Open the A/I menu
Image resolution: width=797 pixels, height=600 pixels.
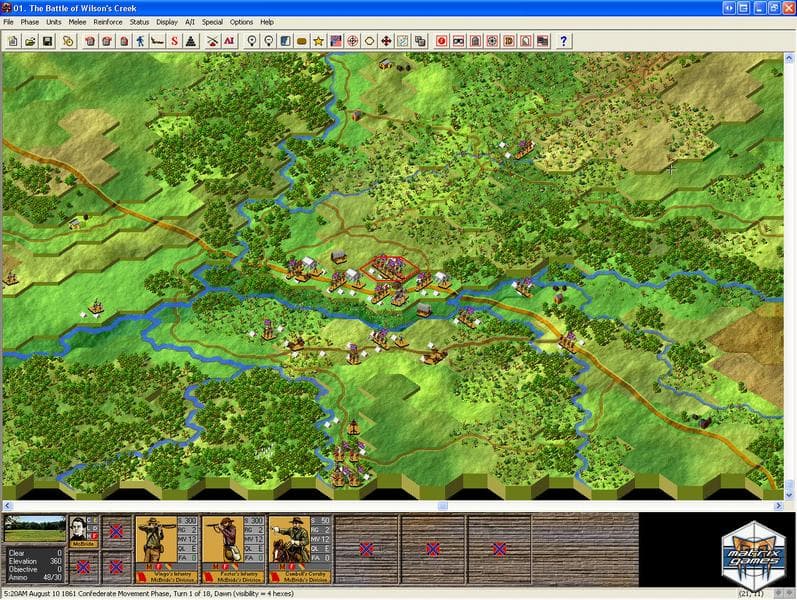pos(190,22)
